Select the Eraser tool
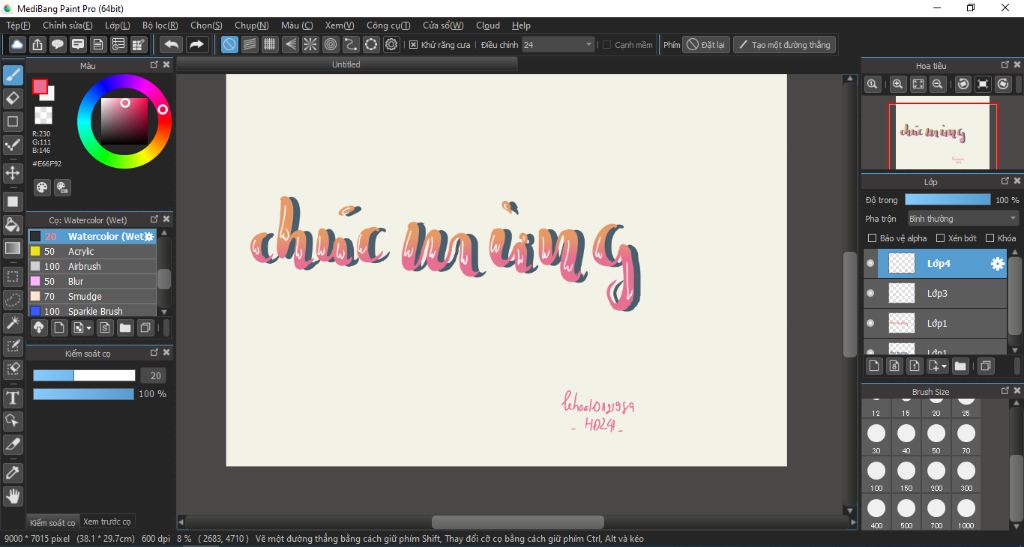Screen dimensions: 1024x547 (x=12, y=98)
